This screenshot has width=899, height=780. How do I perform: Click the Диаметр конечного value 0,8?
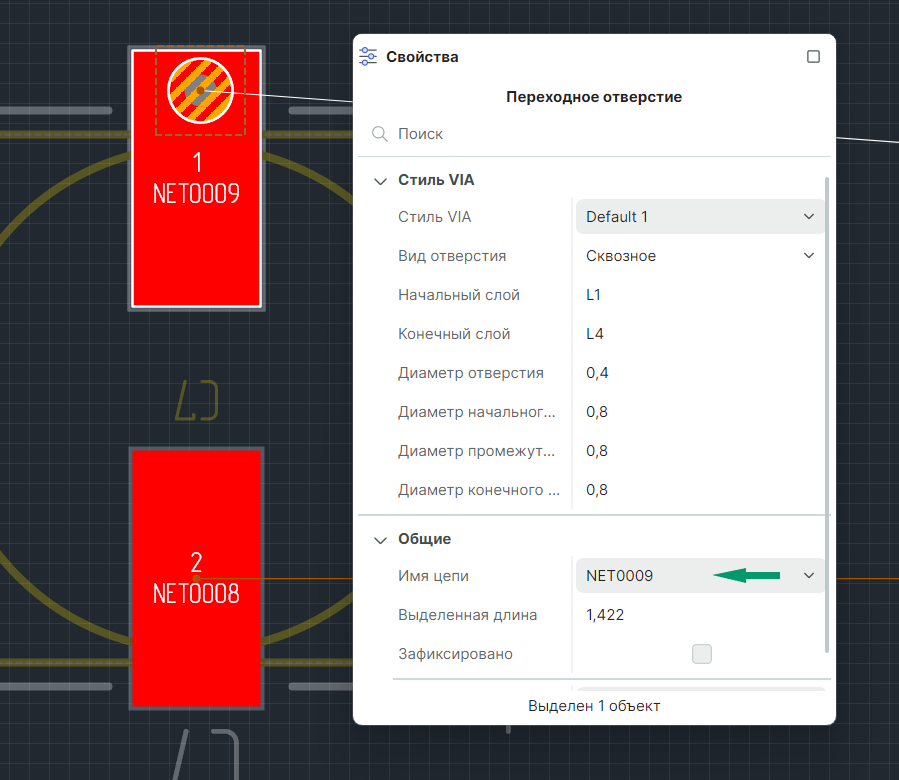click(x=598, y=490)
